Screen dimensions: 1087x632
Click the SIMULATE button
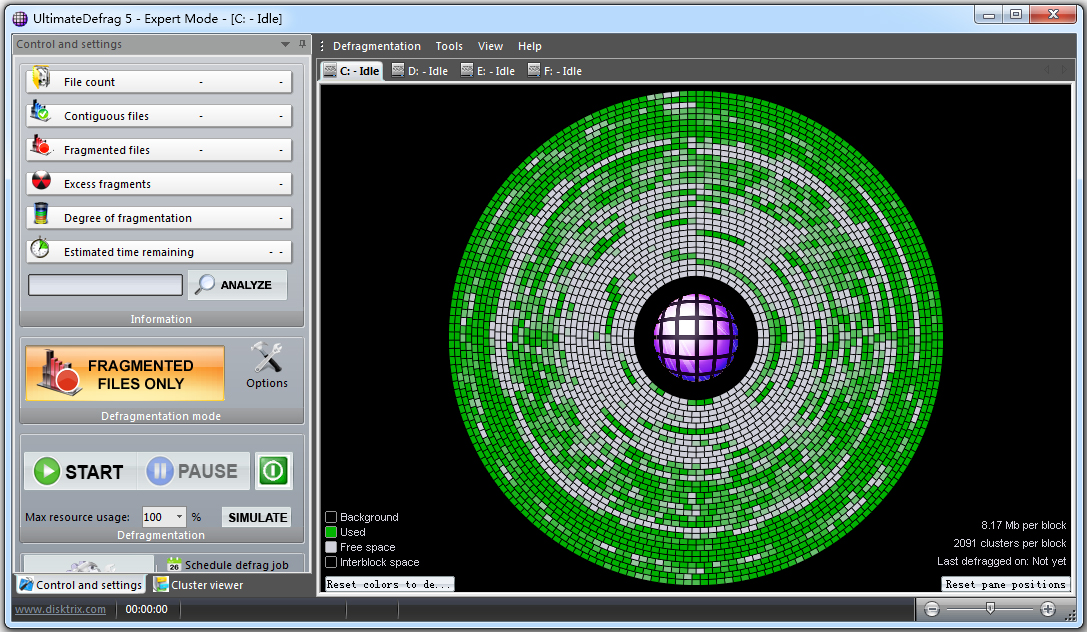coord(257,518)
